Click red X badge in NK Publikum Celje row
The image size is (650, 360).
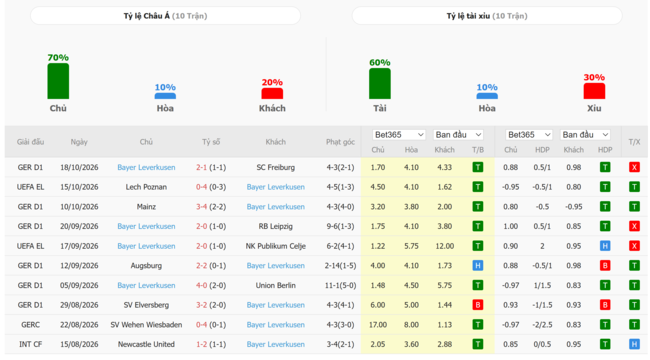[634, 246]
